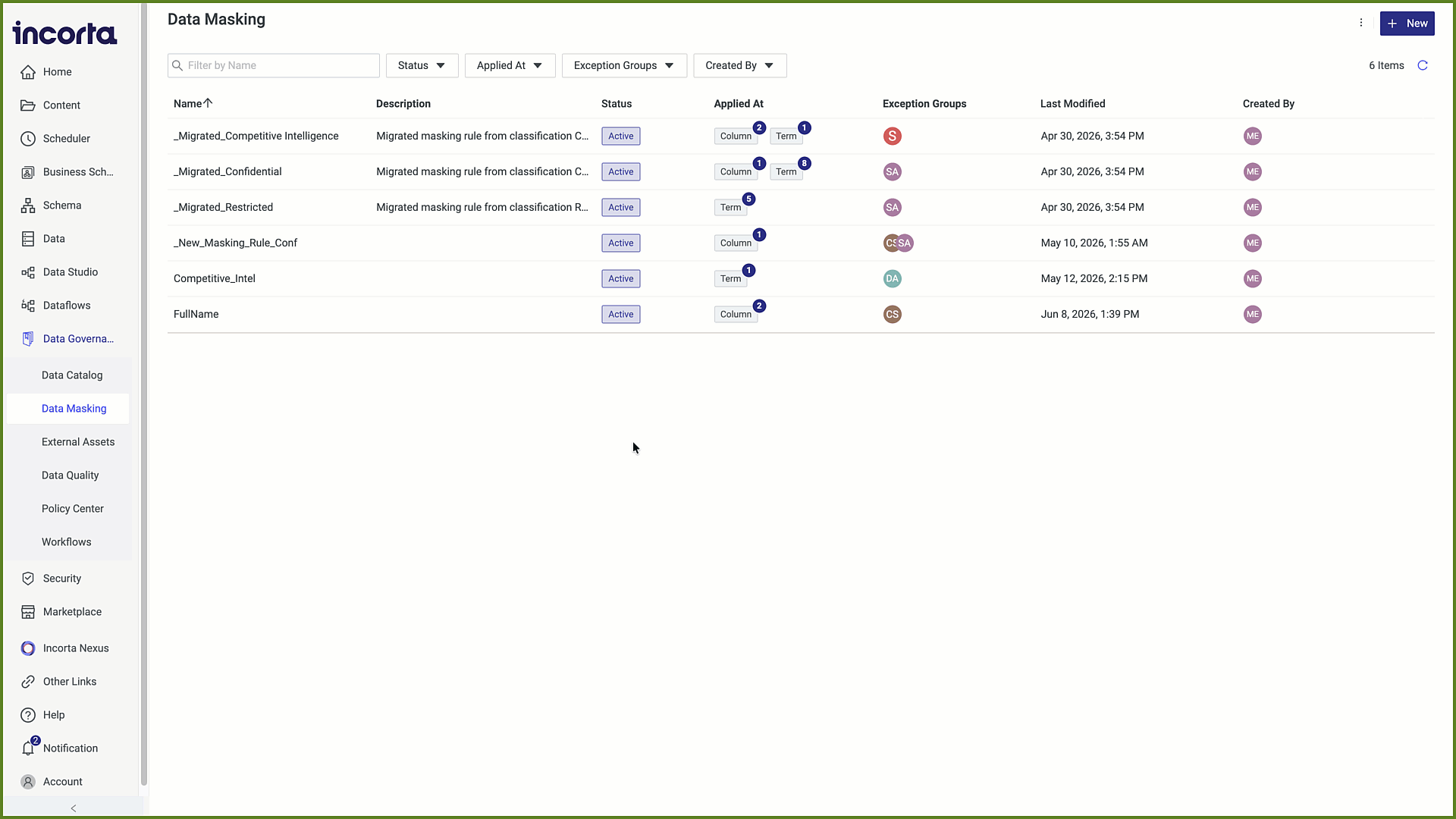Open the _Migrated_Confidential rule
The height and width of the screenshot is (819, 1456).
pos(227,172)
